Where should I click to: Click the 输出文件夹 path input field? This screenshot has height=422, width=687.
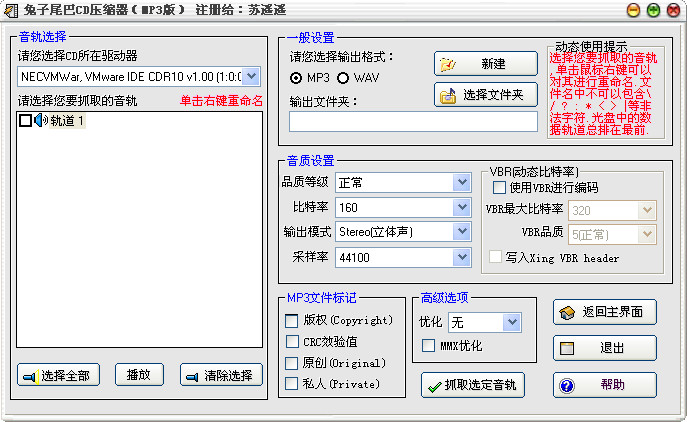(x=413, y=121)
